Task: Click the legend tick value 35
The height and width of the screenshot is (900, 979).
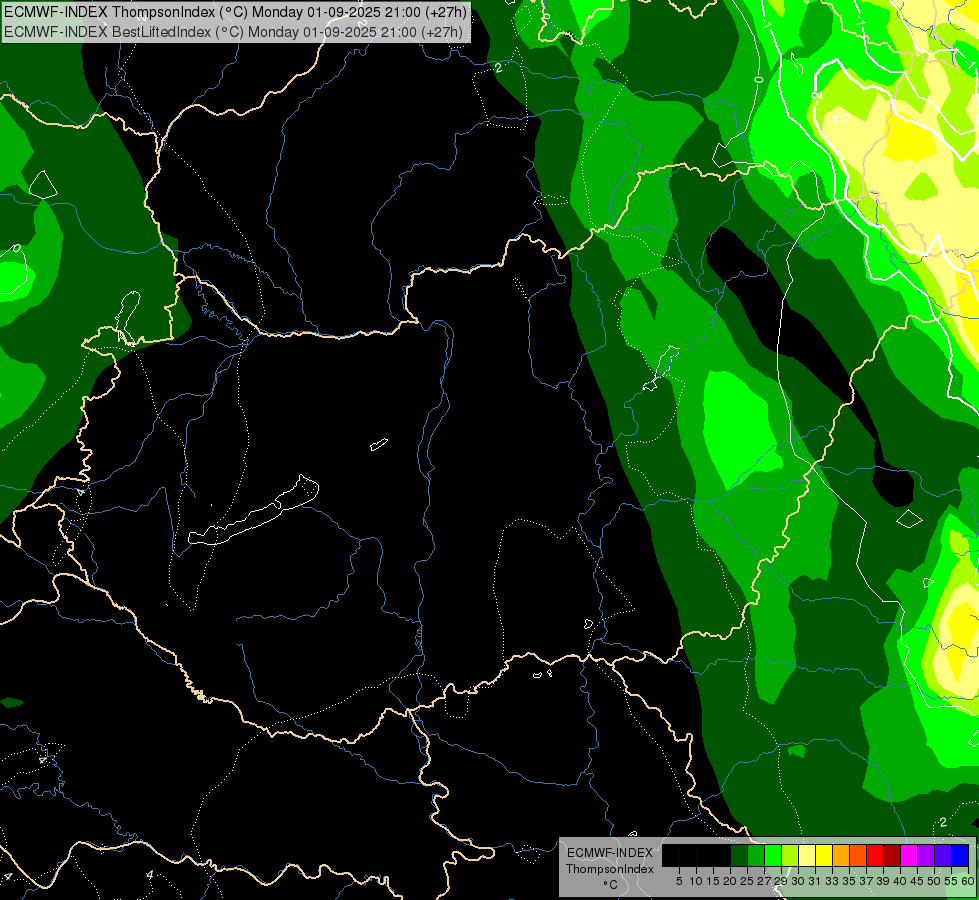Action: pyautogui.click(x=849, y=881)
